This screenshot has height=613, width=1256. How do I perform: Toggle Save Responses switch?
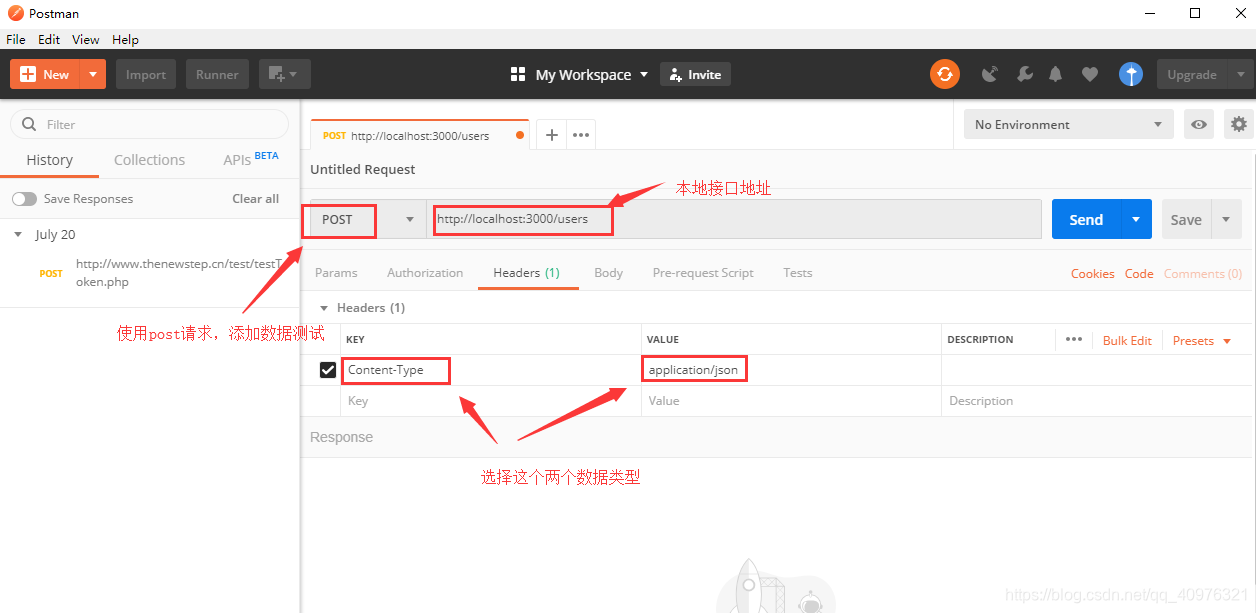pyautogui.click(x=24, y=199)
